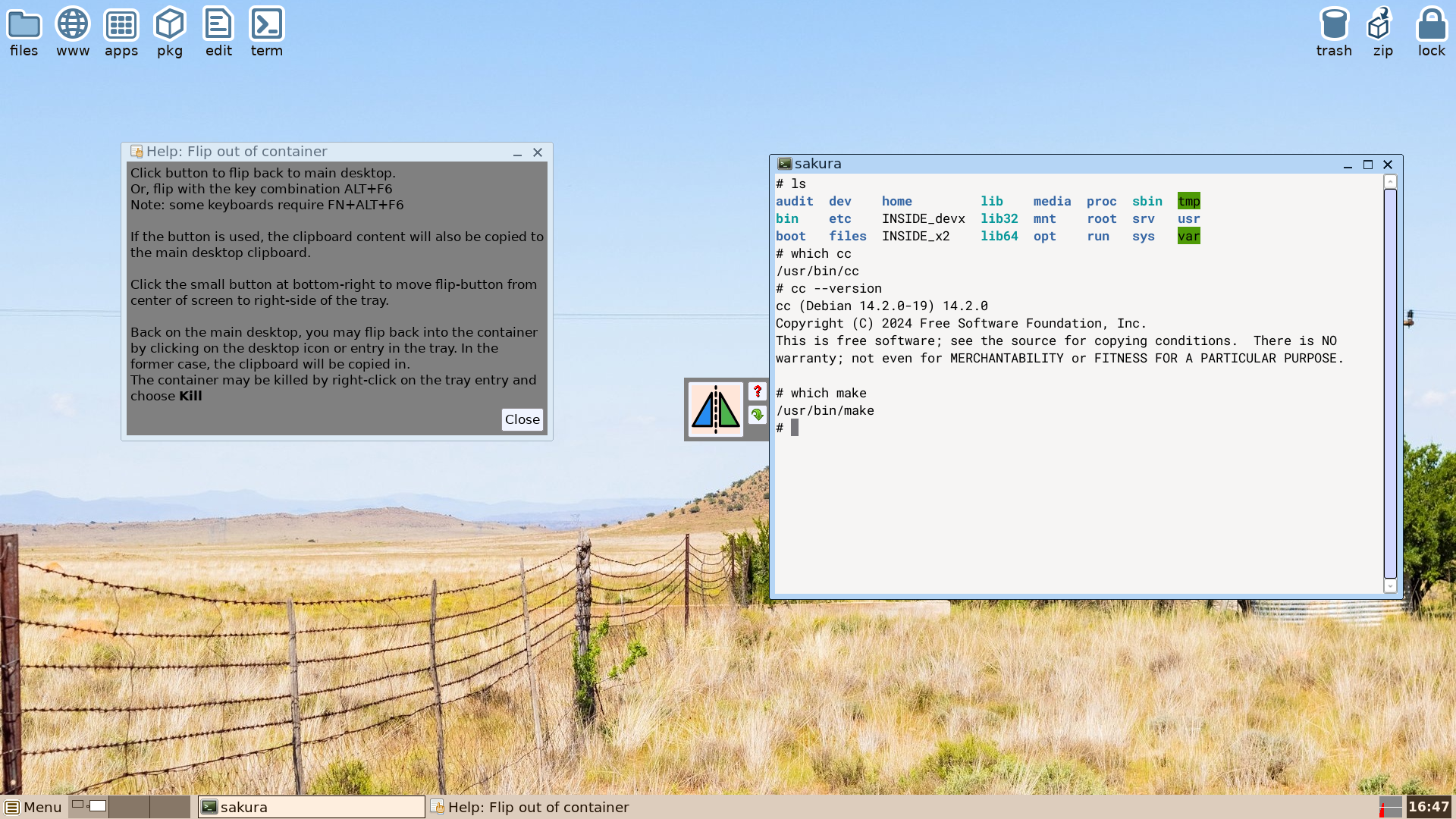The height and width of the screenshot is (819, 1456).
Task: Open the apps desktop icon
Action: click(121, 32)
